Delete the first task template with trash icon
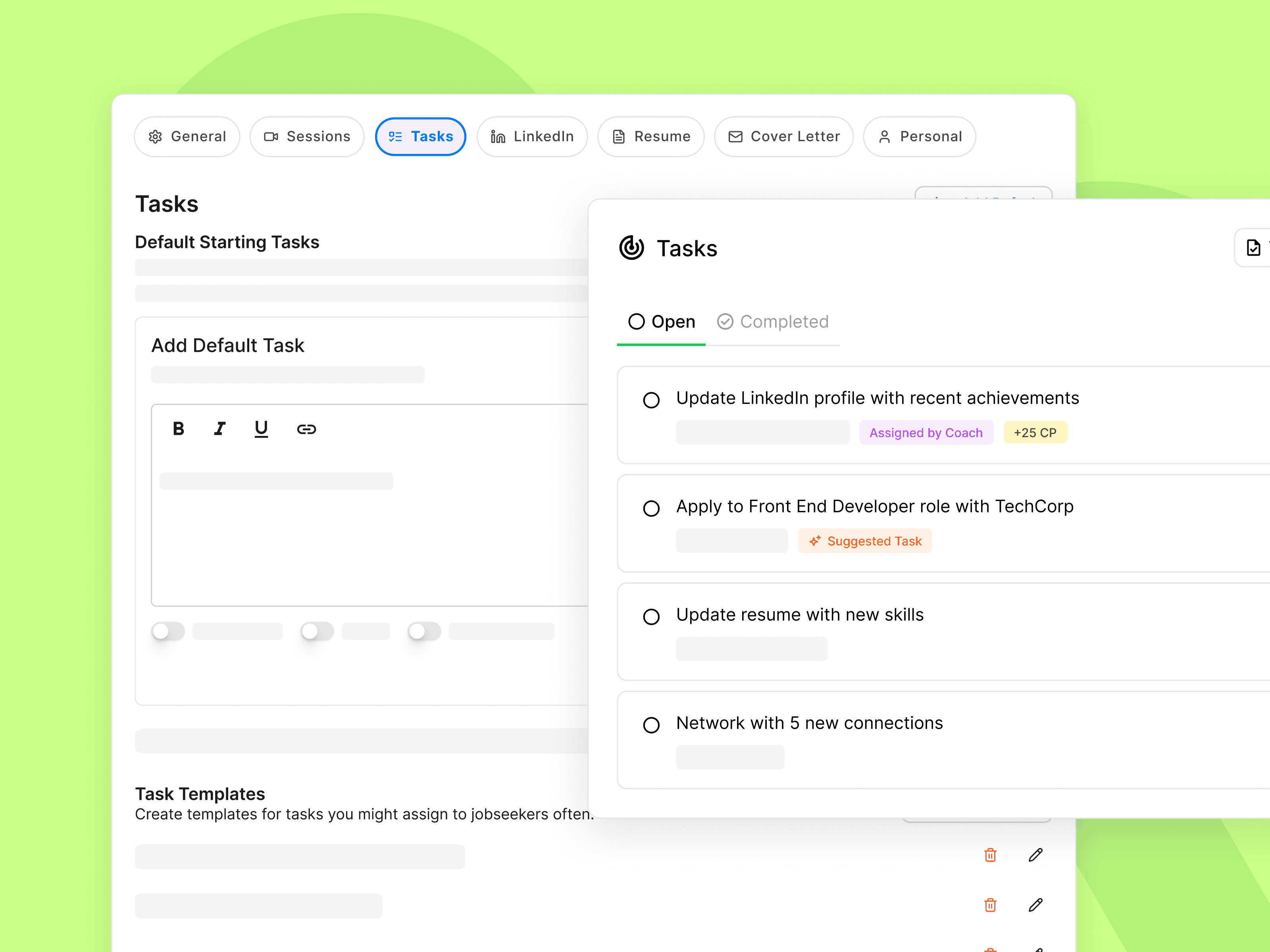1270x952 pixels. [x=990, y=855]
